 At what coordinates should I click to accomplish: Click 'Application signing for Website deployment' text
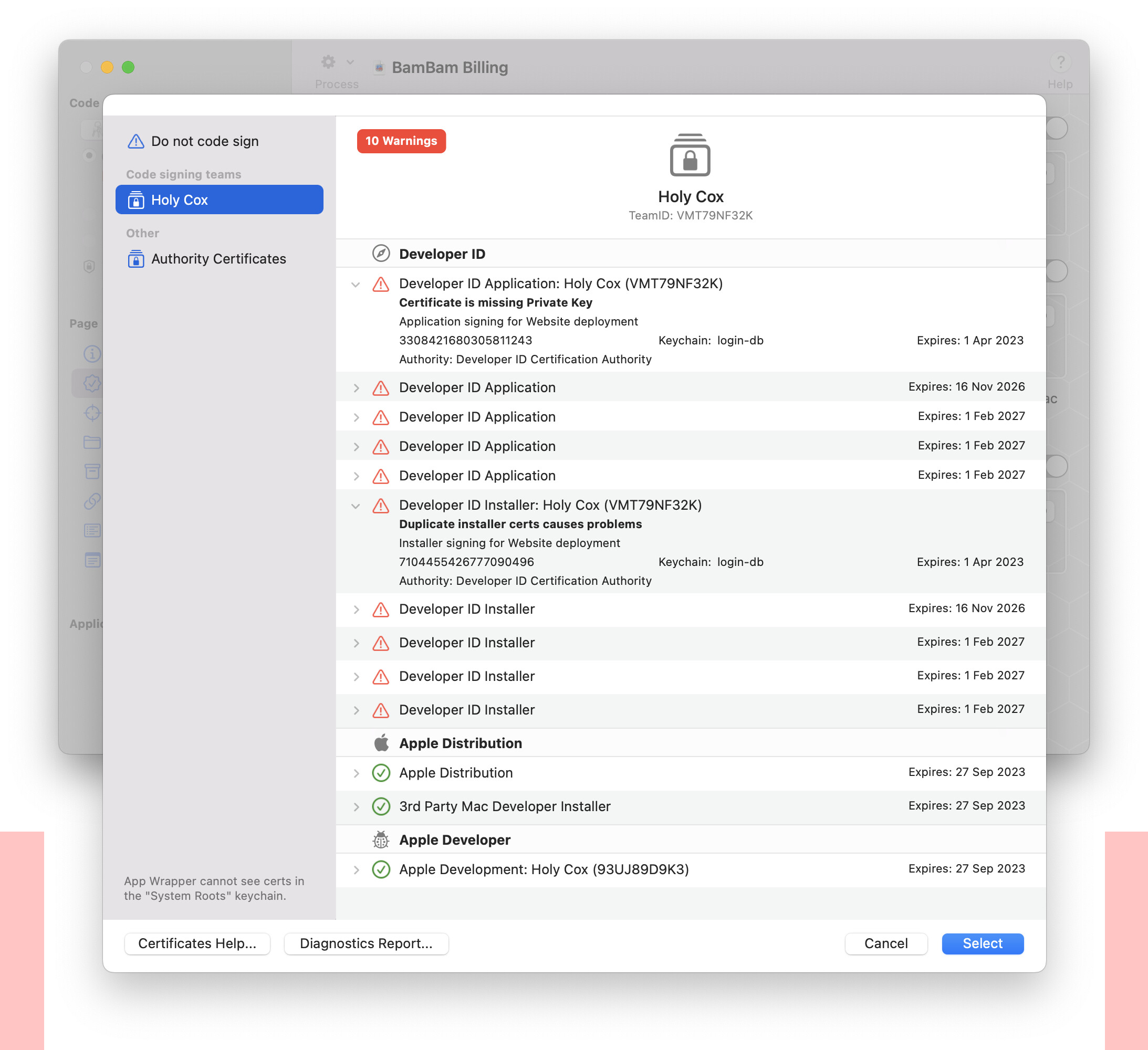point(518,321)
